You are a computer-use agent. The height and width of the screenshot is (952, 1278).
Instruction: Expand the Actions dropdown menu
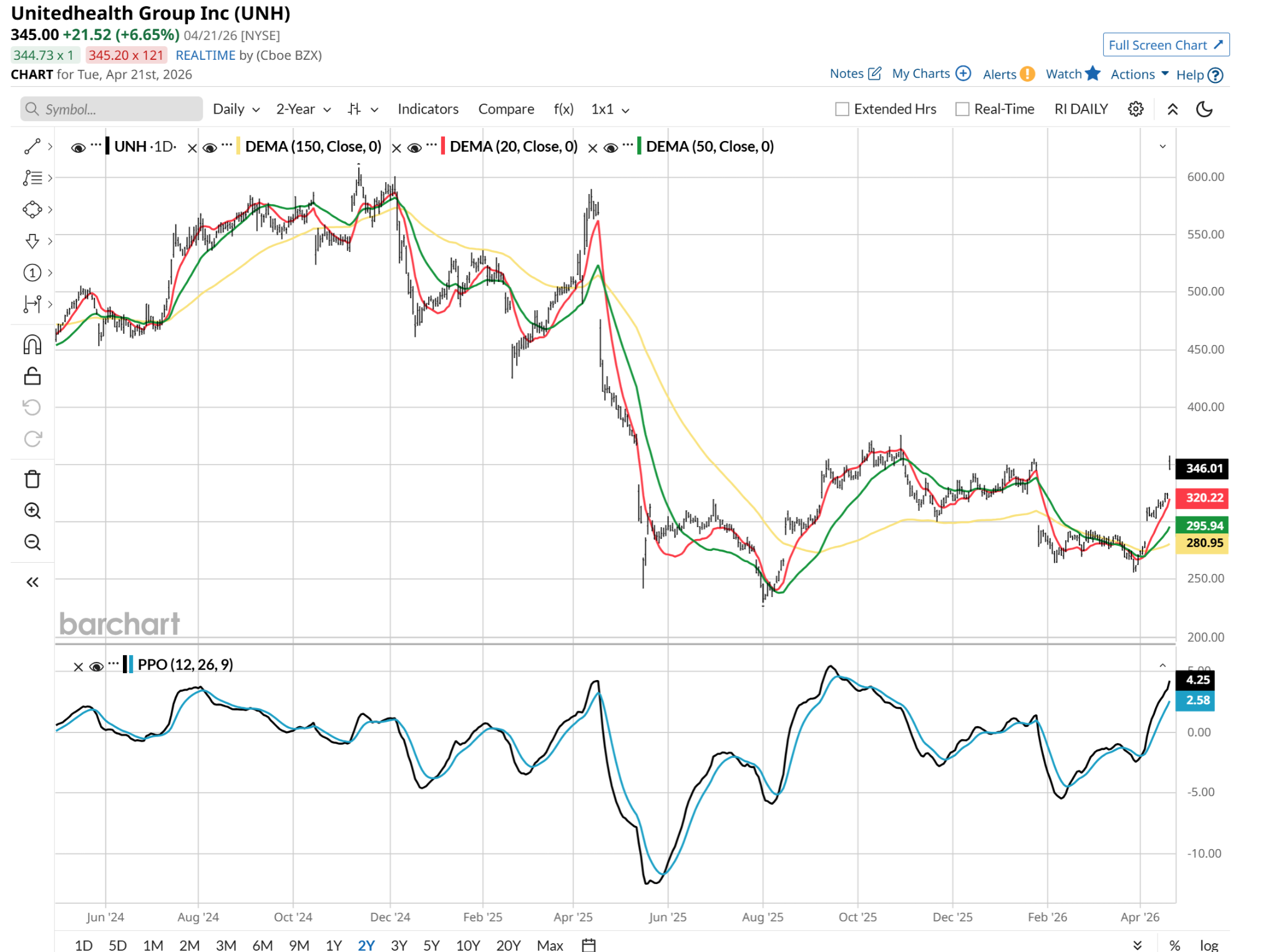[1139, 74]
